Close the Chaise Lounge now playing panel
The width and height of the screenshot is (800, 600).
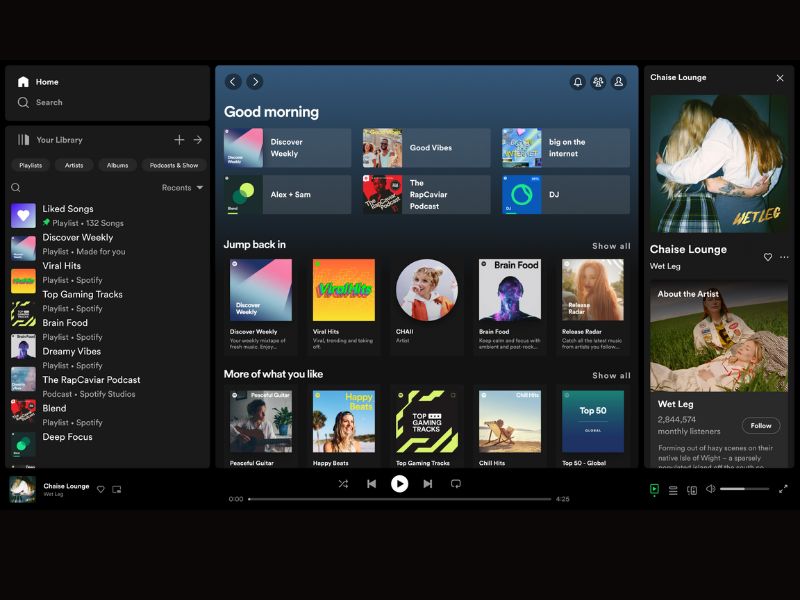[x=780, y=78]
